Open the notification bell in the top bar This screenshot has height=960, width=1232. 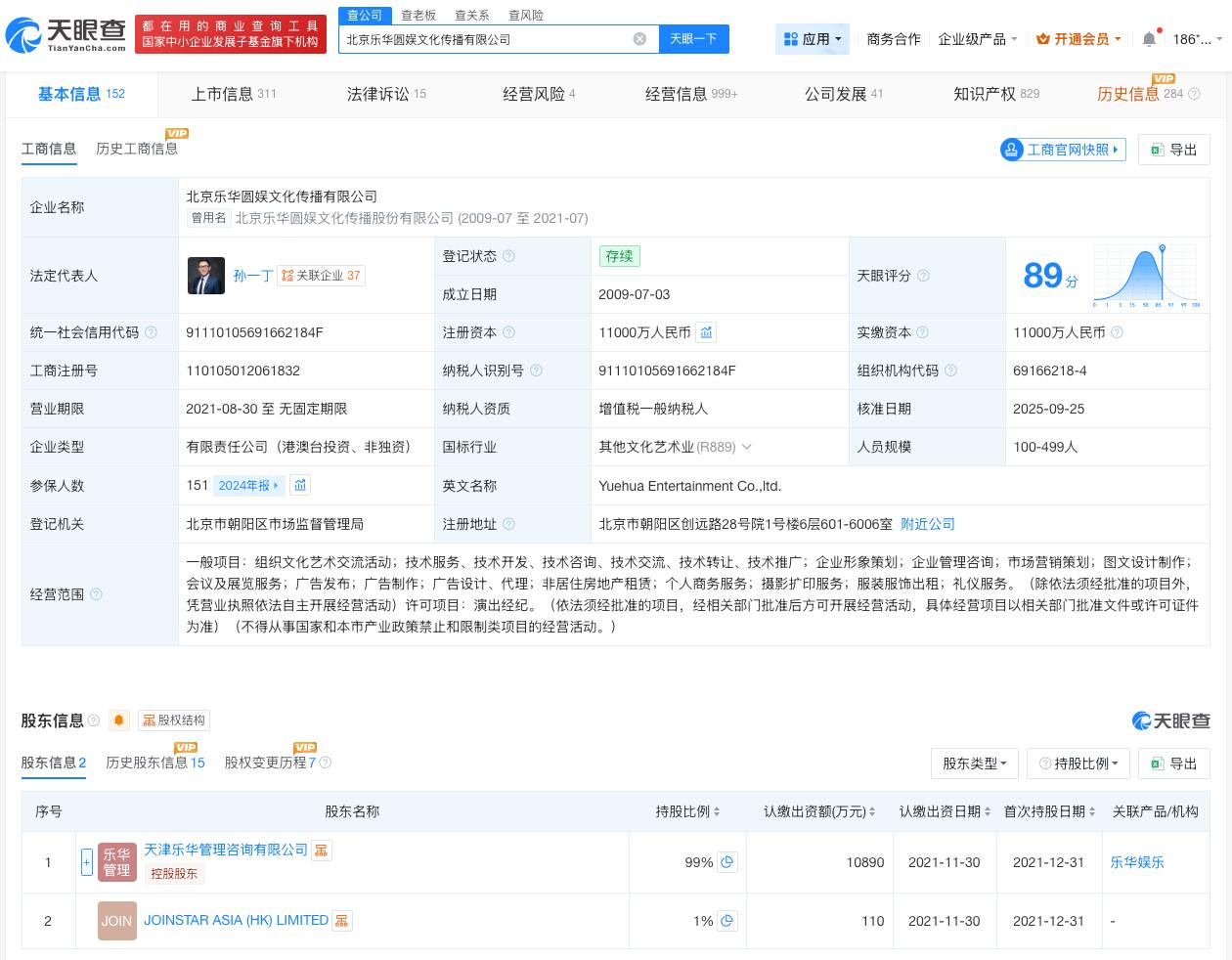(x=1149, y=39)
